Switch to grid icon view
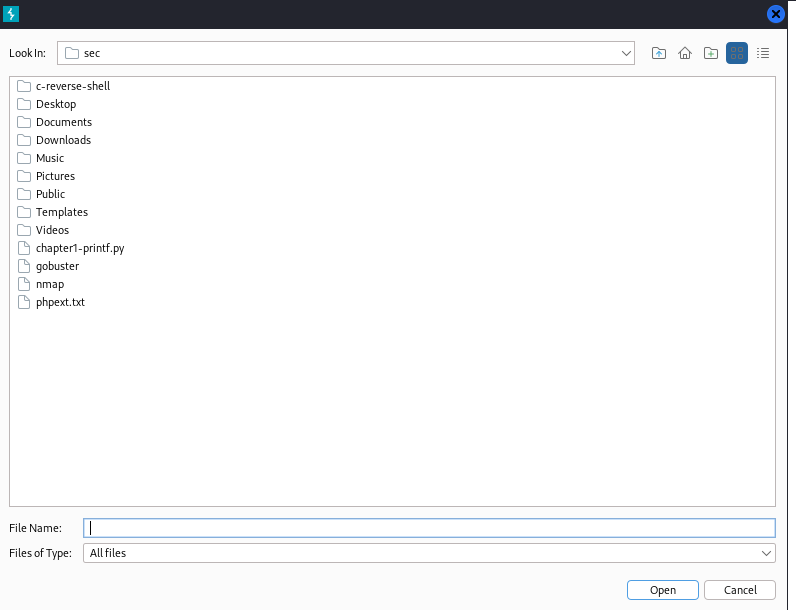 click(x=737, y=53)
